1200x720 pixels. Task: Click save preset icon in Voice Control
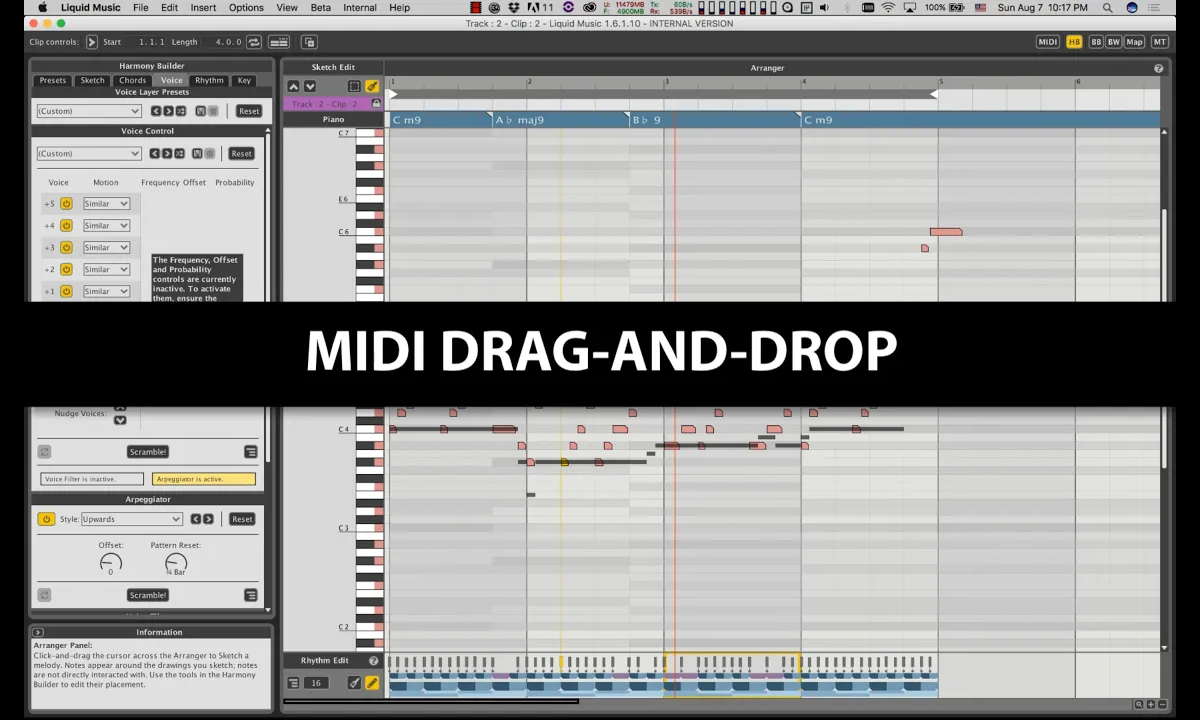click(197, 154)
